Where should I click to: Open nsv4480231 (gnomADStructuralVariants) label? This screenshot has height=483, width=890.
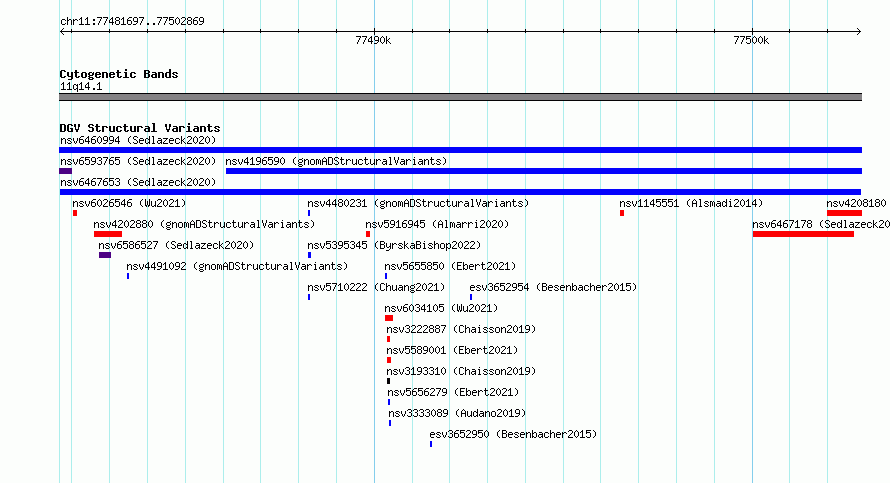[x=418, y=203]
